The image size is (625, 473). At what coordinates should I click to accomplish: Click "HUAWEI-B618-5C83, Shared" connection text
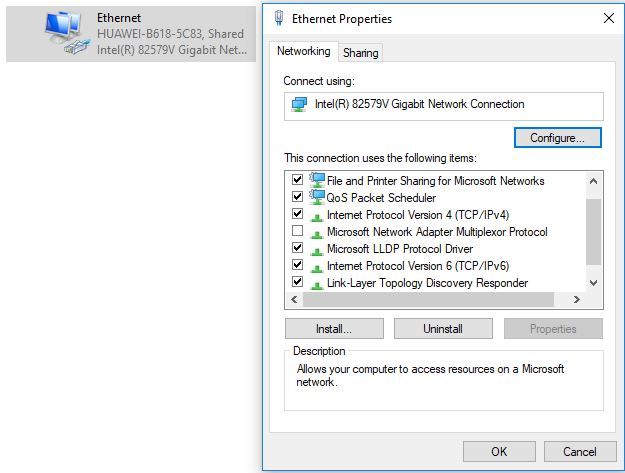pos(170,34)
